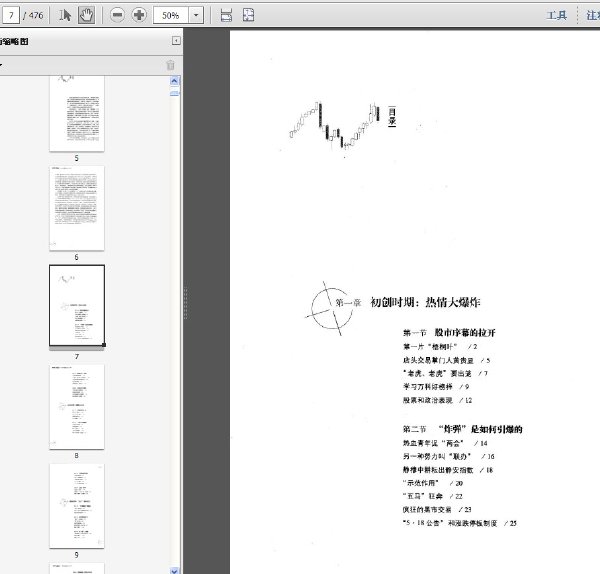Click the contents entry ending in / 16

point(448,456)
